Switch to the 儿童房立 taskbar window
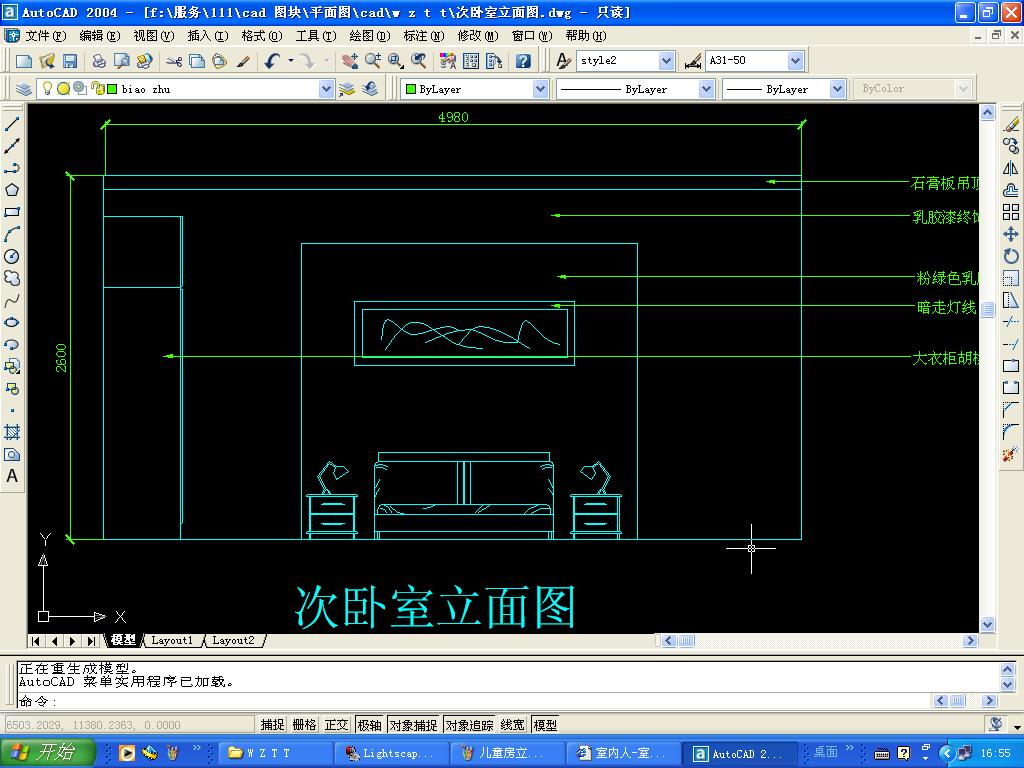This screenshot has width=1024, height=768. coord(507,753)
